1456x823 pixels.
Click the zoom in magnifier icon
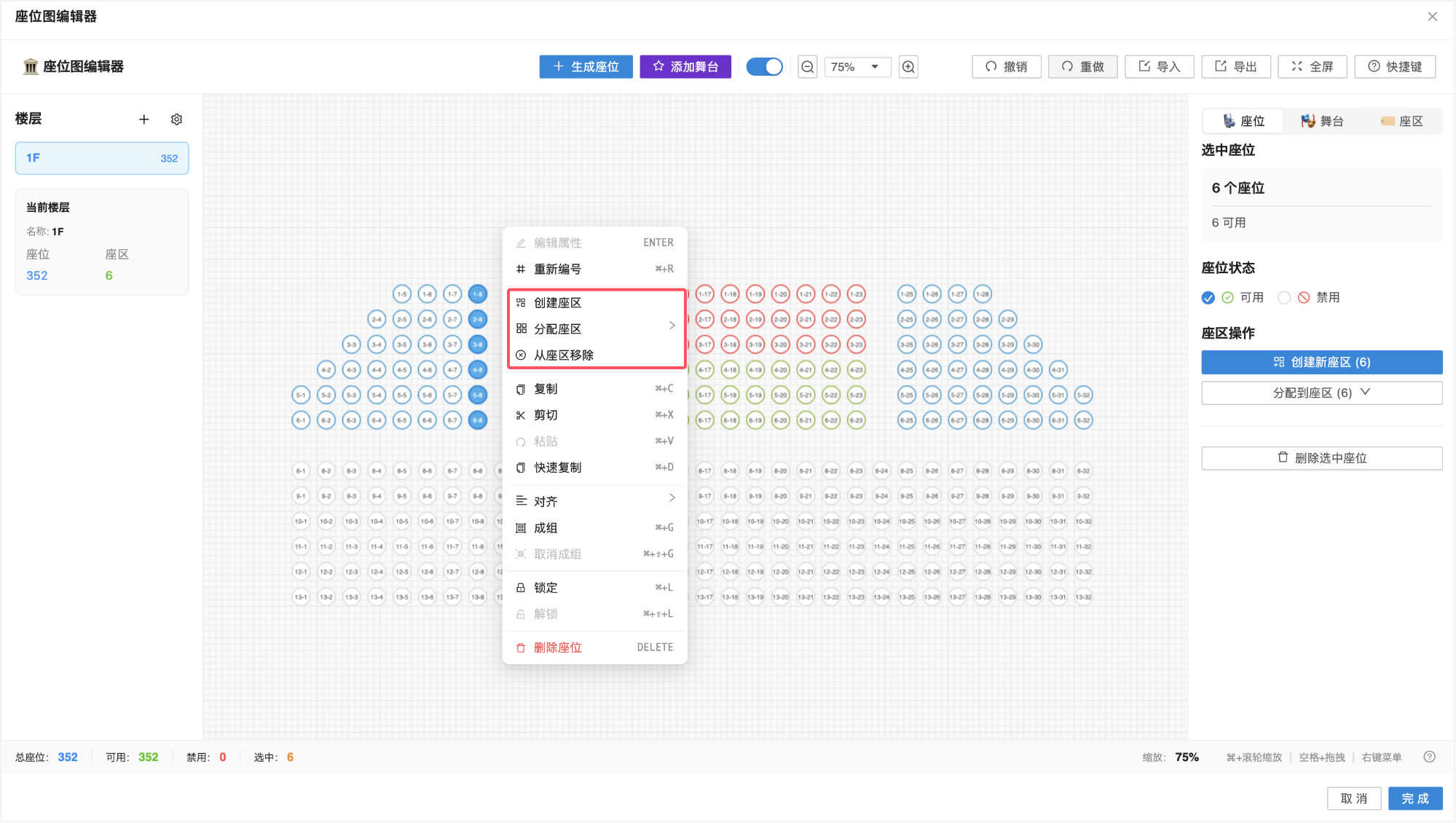tap(908, 67)
